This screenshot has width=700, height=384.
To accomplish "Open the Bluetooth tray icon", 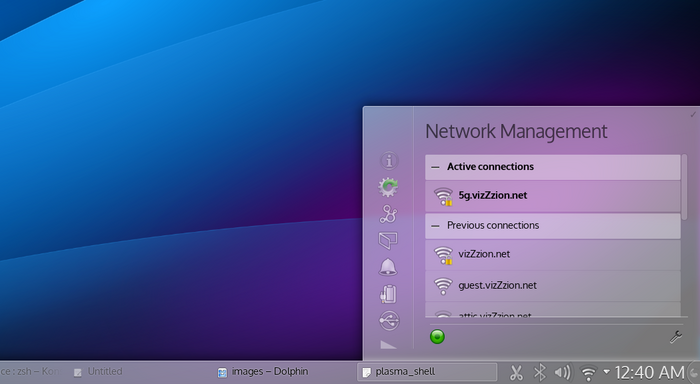I will click(540, 372).
